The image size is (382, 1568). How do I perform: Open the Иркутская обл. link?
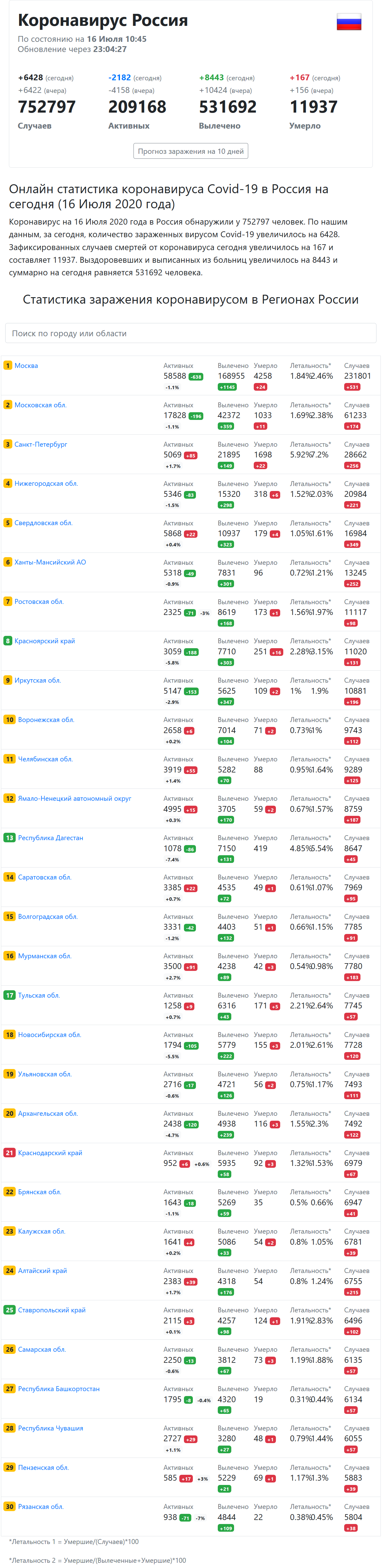pos(38,680)
